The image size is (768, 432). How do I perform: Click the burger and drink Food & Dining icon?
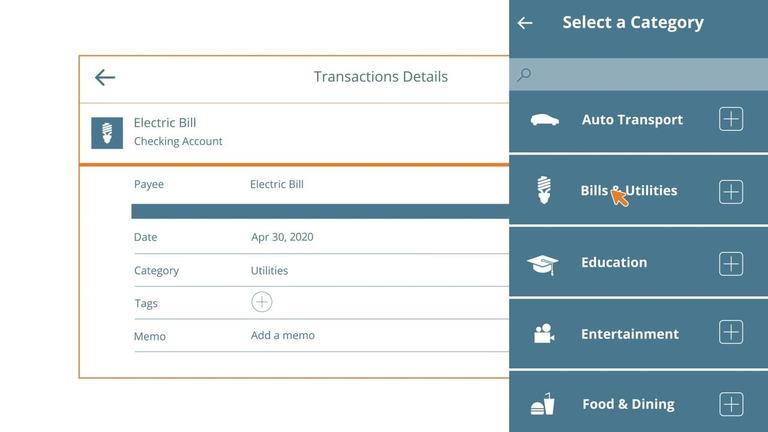(x=543, y=405)
